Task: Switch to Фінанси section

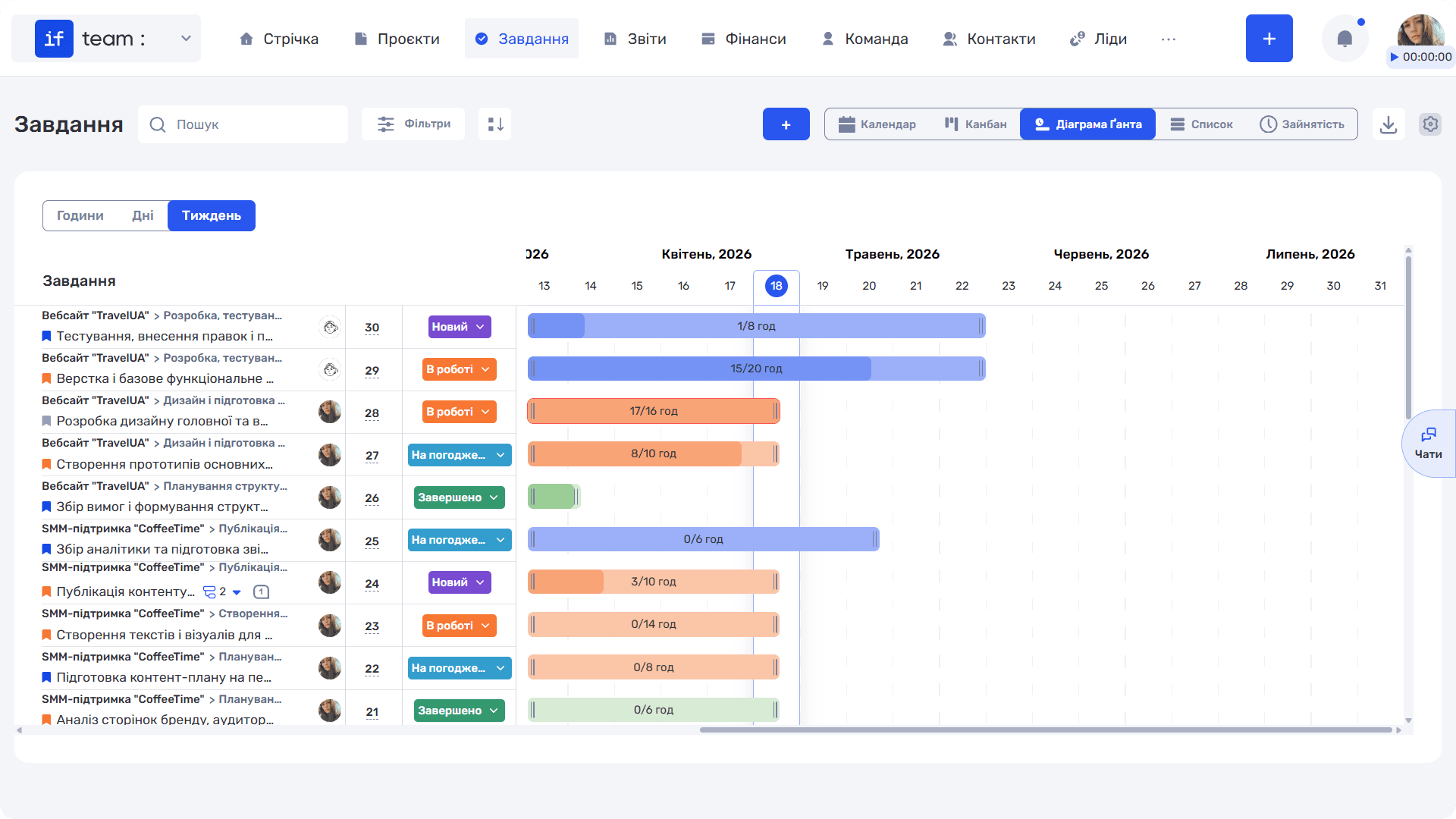Action: point(743,39)
